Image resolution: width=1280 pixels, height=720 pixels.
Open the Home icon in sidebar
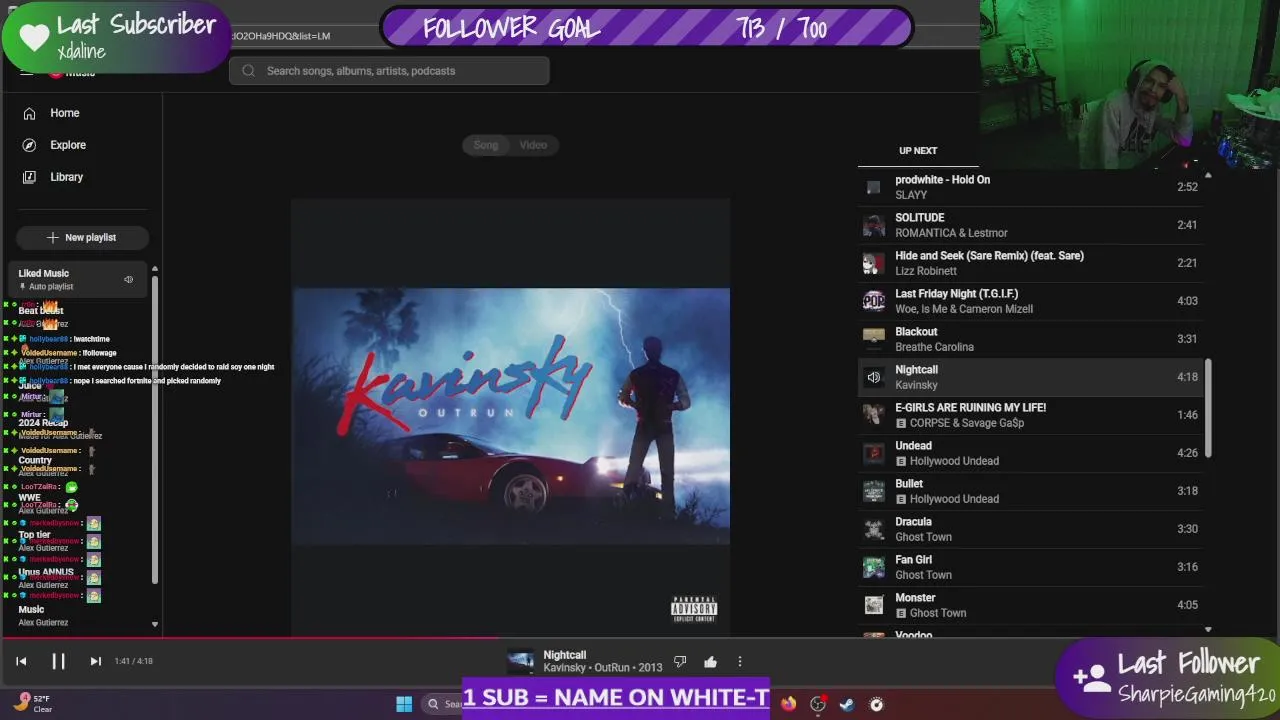tap(29, 113)
